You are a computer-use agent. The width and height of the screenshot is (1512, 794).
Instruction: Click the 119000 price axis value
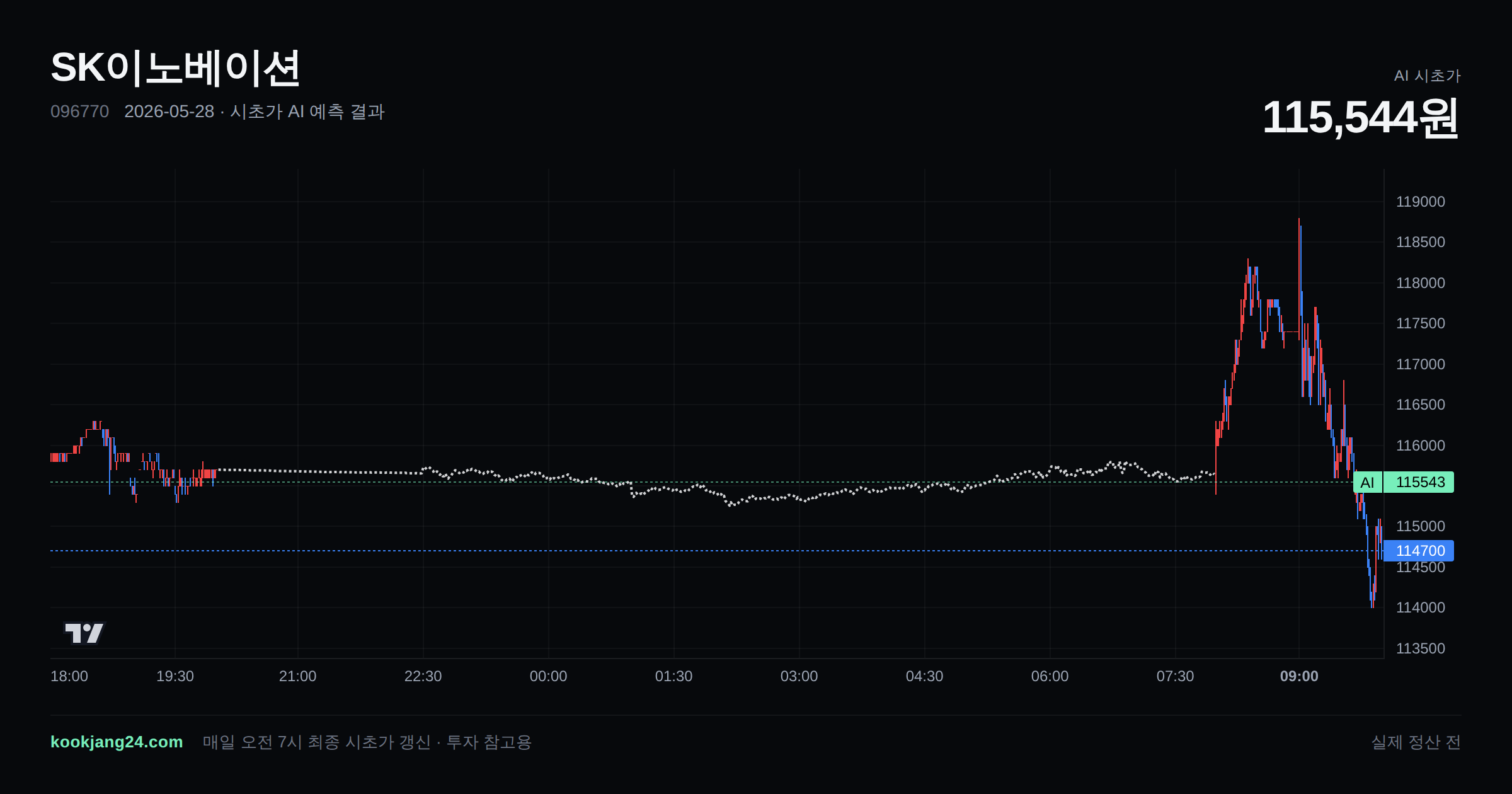coord(1421,202)
